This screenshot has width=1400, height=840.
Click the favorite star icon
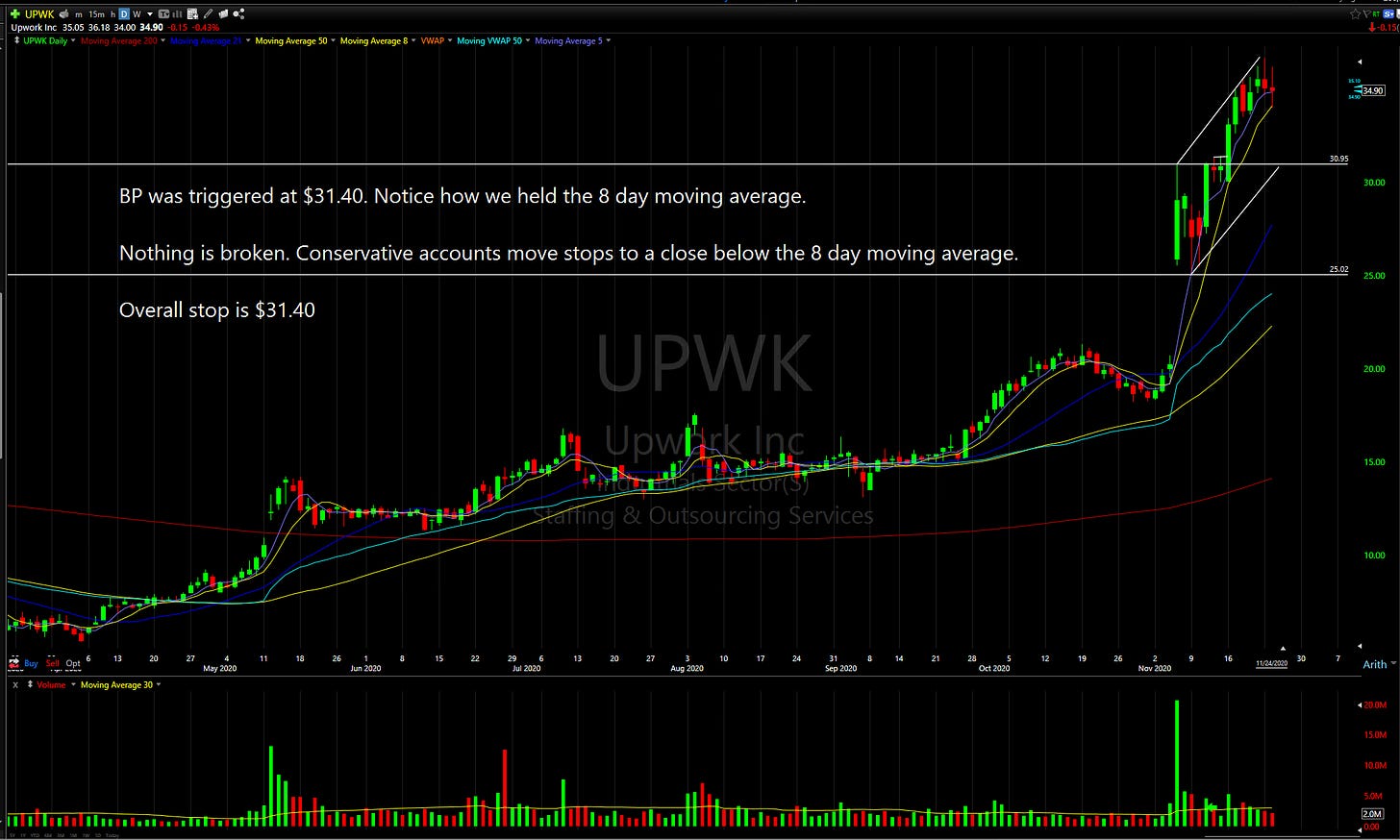(1355, 13)
